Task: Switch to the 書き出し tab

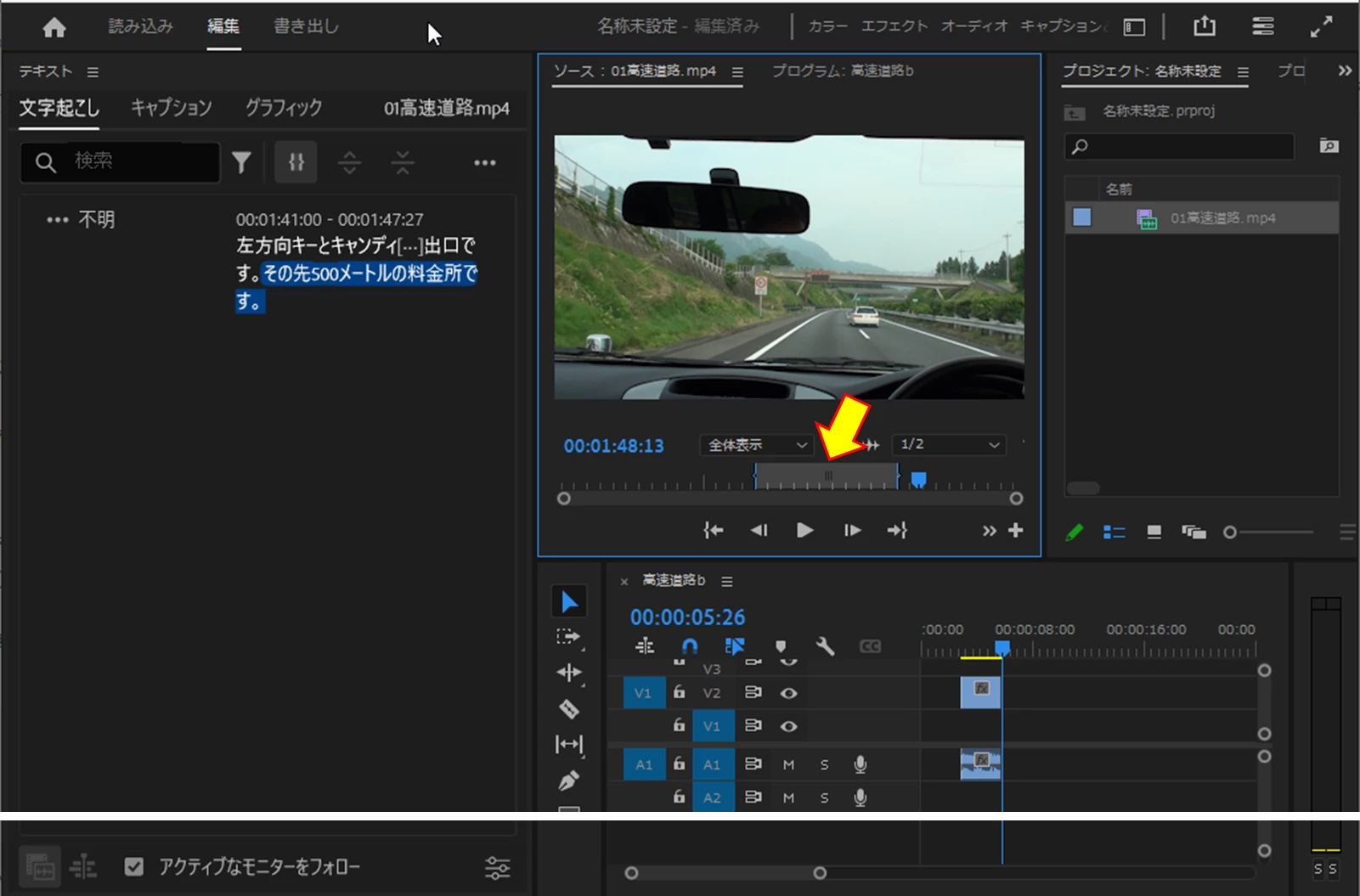Action: click(x=306, y=26)
